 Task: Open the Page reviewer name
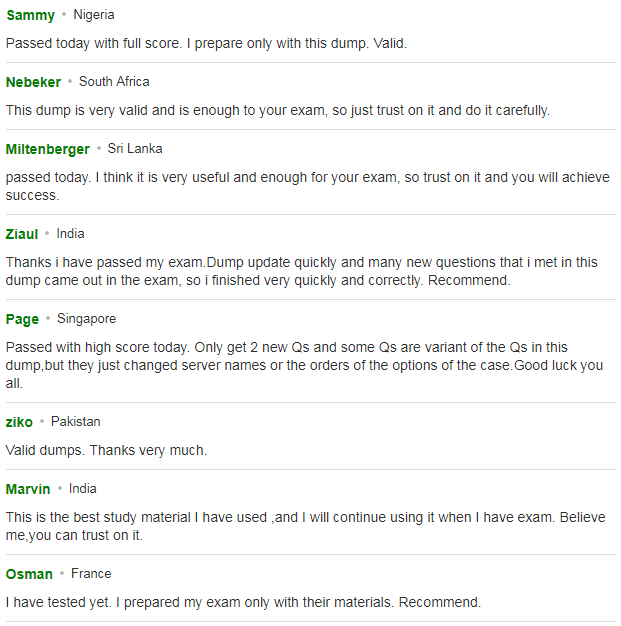click(22, 319)
